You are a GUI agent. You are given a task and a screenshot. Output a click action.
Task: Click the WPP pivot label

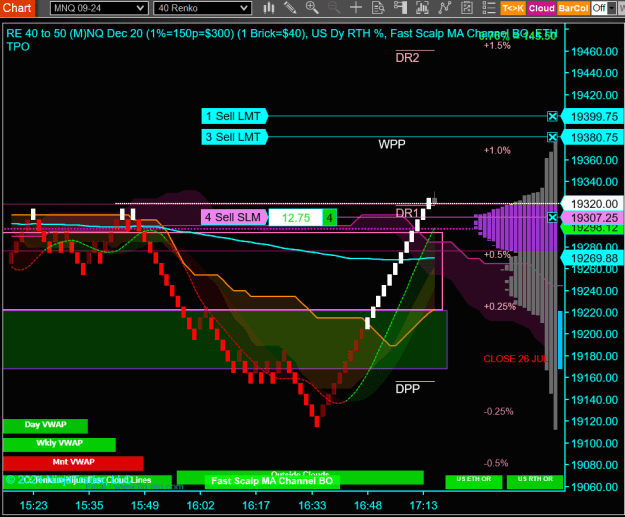[x=392, y=144]
